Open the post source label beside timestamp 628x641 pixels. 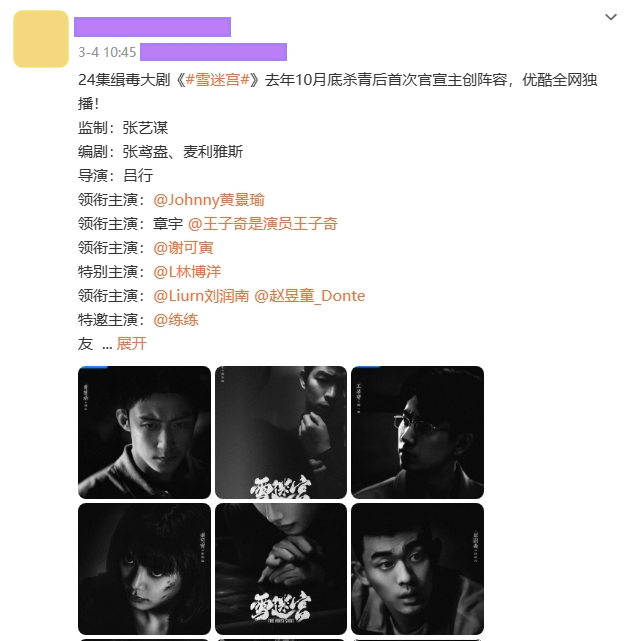tap(213, 52)
